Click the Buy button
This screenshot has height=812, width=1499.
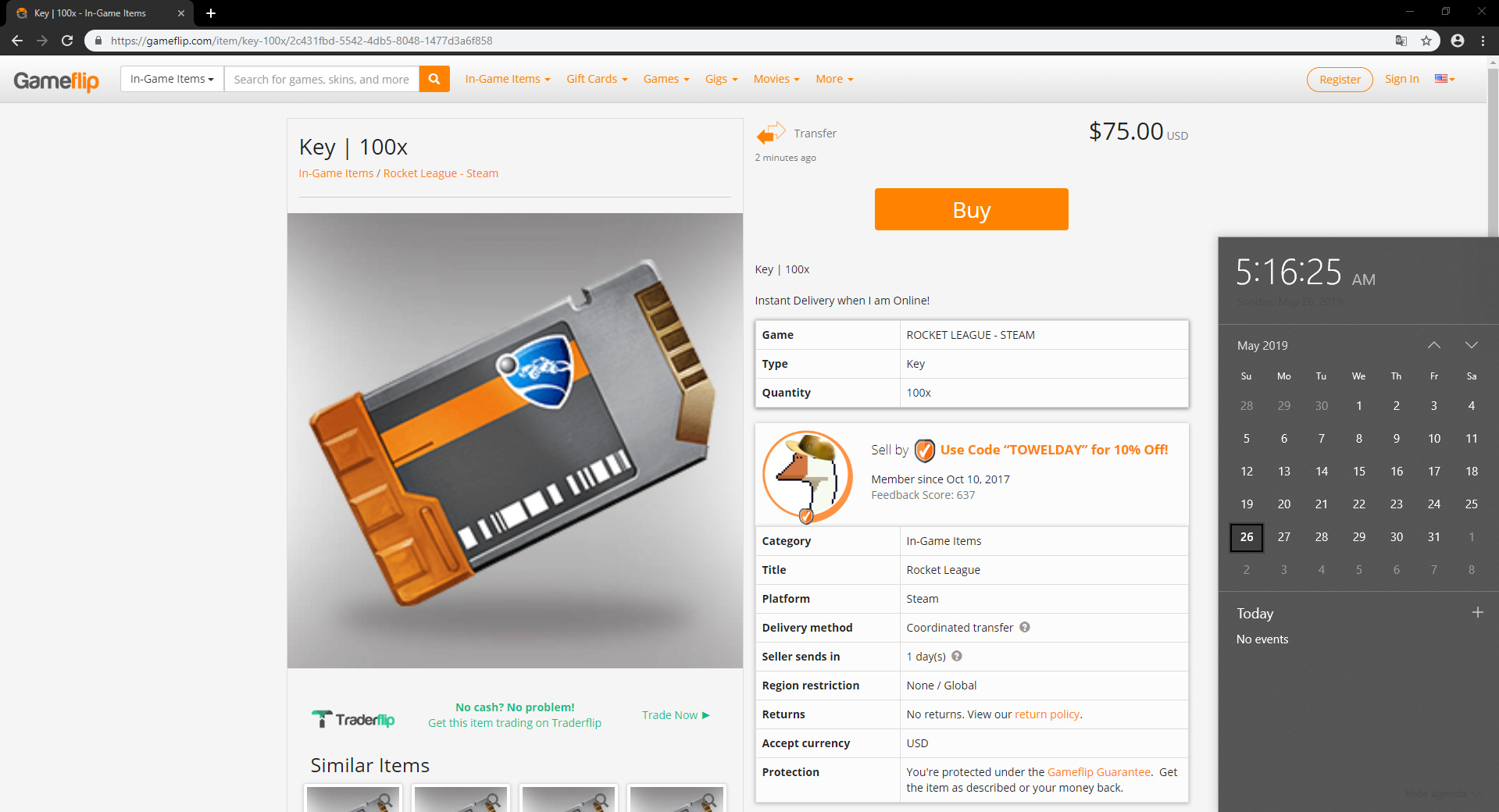[971, 209]
